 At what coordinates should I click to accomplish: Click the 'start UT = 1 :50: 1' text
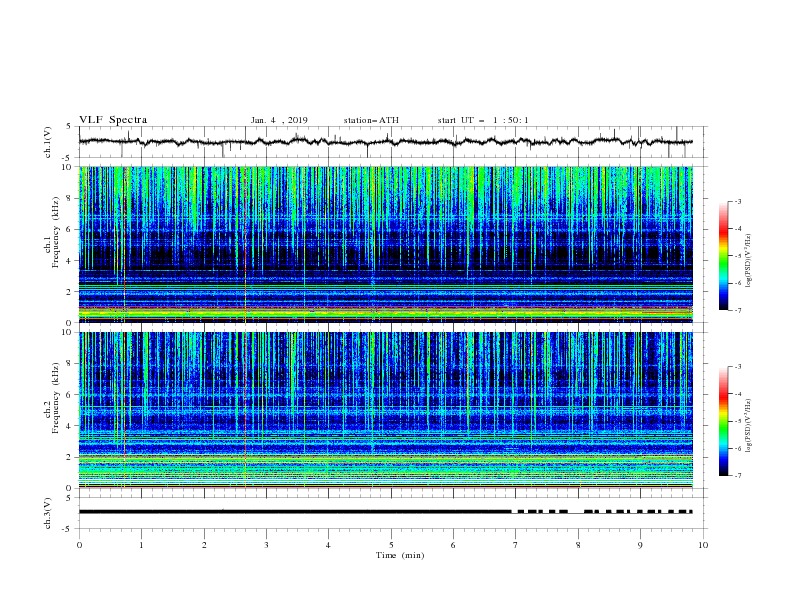click(x=483, y=120)
